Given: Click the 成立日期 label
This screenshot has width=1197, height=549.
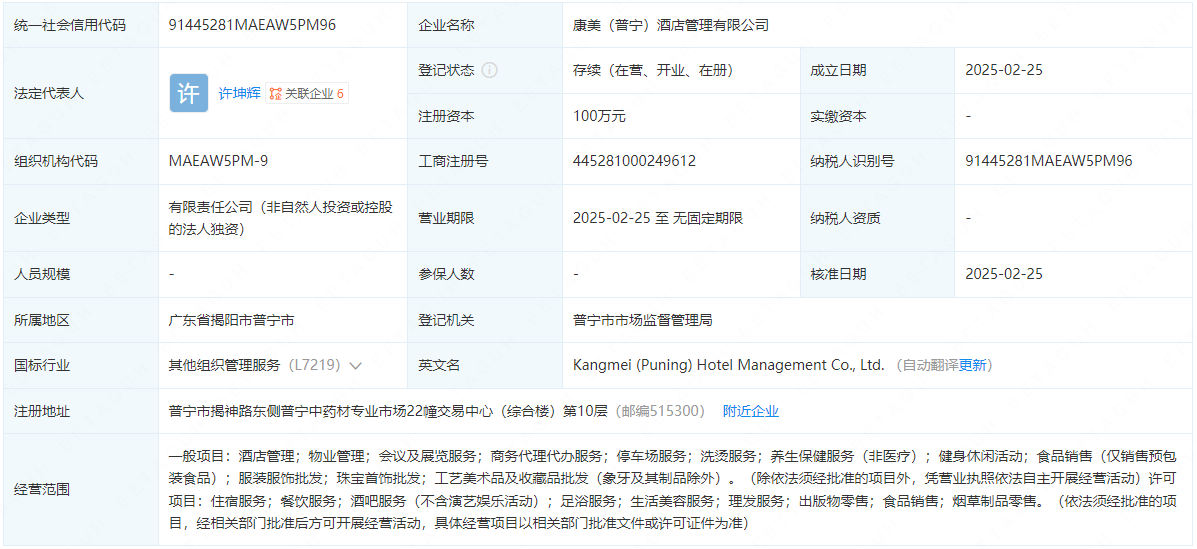Looking at the screenshot, I should [838, 70].
